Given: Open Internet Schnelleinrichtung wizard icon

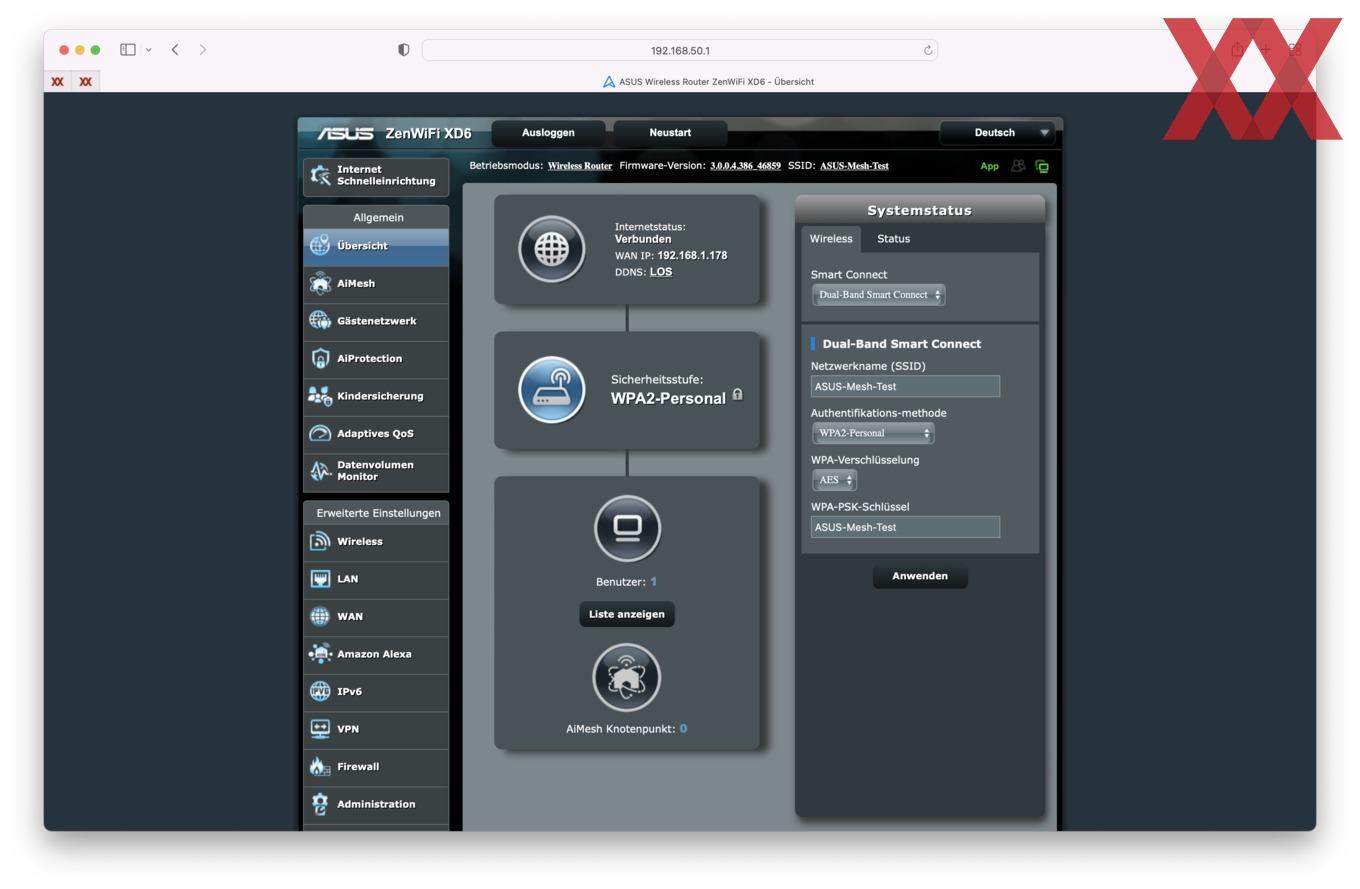Looking at the screenshot, I should coord(320,175).
